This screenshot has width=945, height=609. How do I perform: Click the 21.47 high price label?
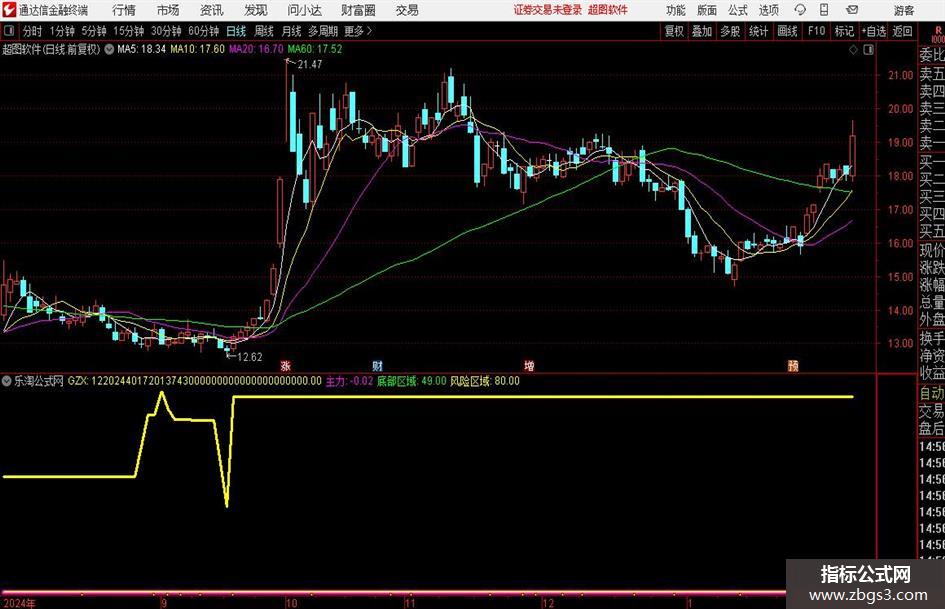point(310,65)
